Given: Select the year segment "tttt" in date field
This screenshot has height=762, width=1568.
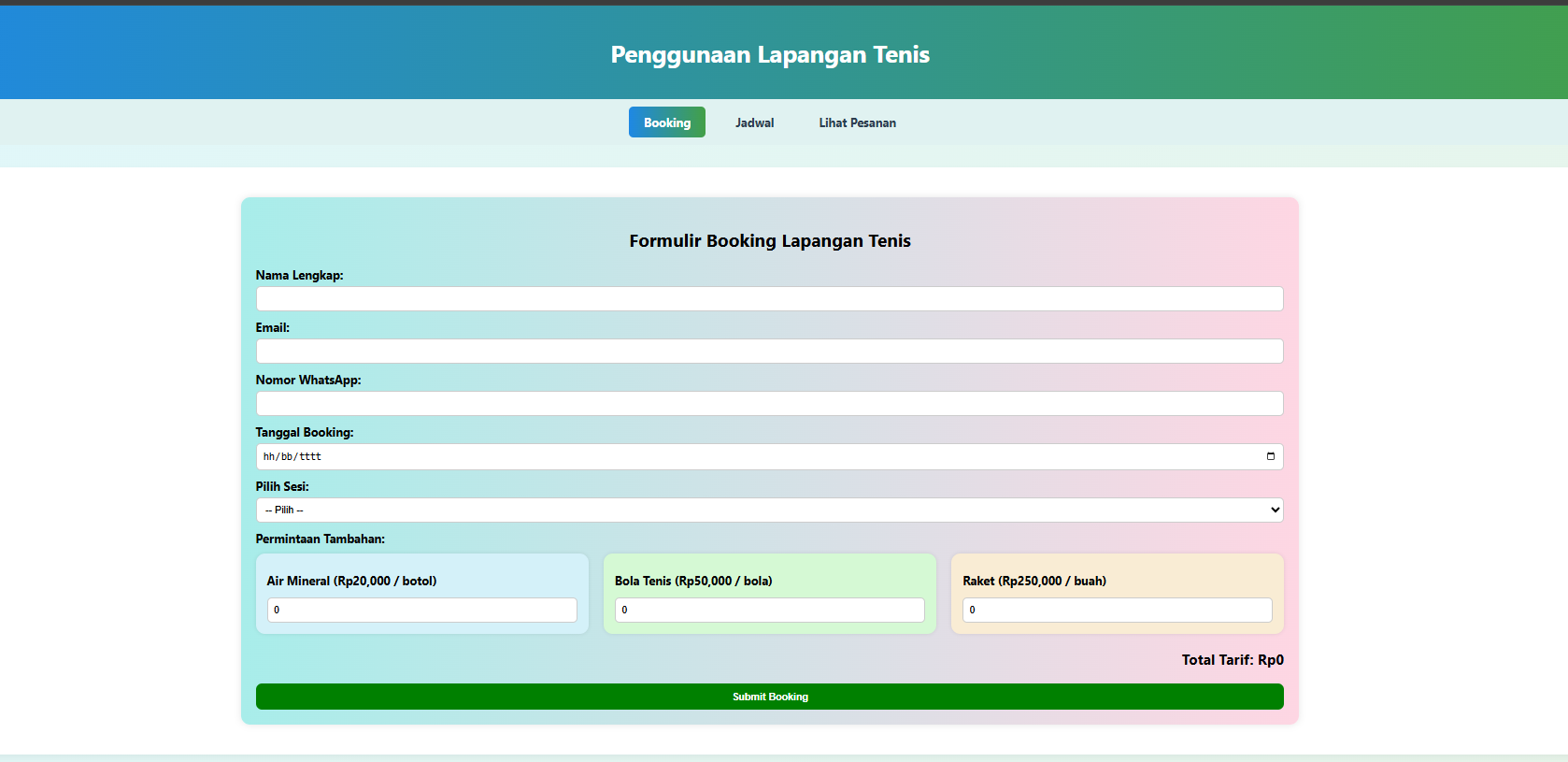Looking at the screenshot, I should tap(310, 457).
